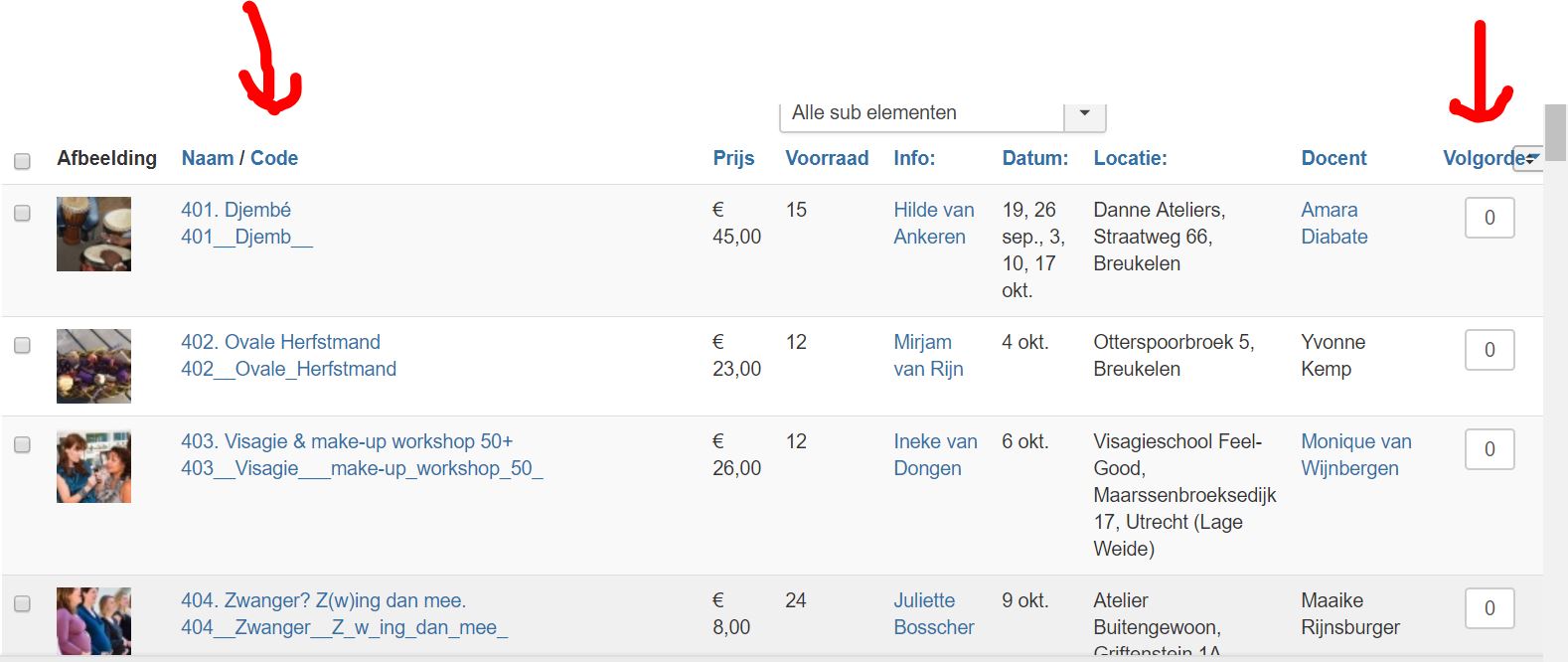This screenshot has width=1568, height=662.
Task: Open the Zwanger Z(w)ing thumbnail image
Action: pos(93,620)
